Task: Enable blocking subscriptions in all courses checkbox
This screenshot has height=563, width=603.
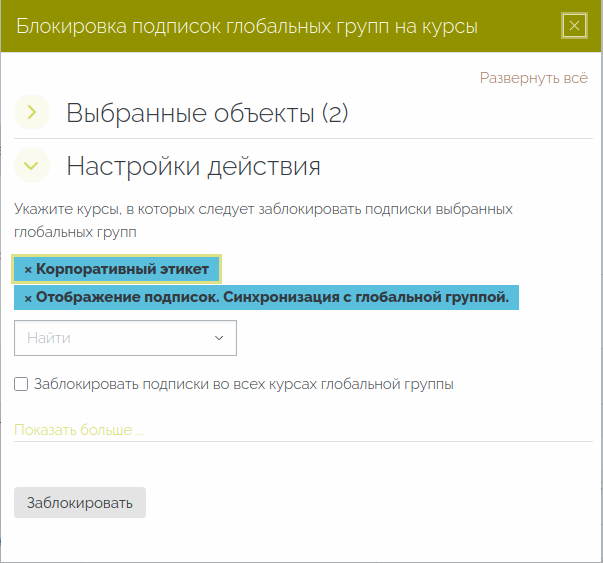Action: 21,384
